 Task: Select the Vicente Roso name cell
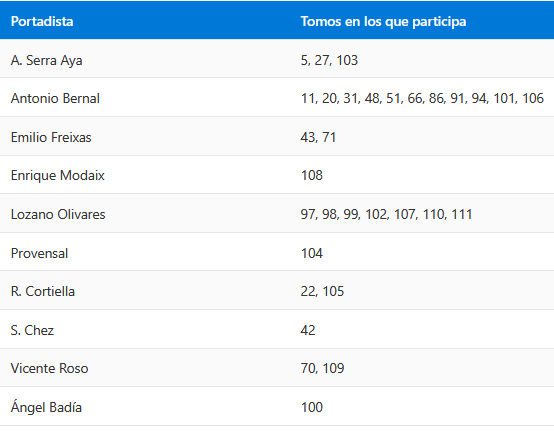point(49,369)
